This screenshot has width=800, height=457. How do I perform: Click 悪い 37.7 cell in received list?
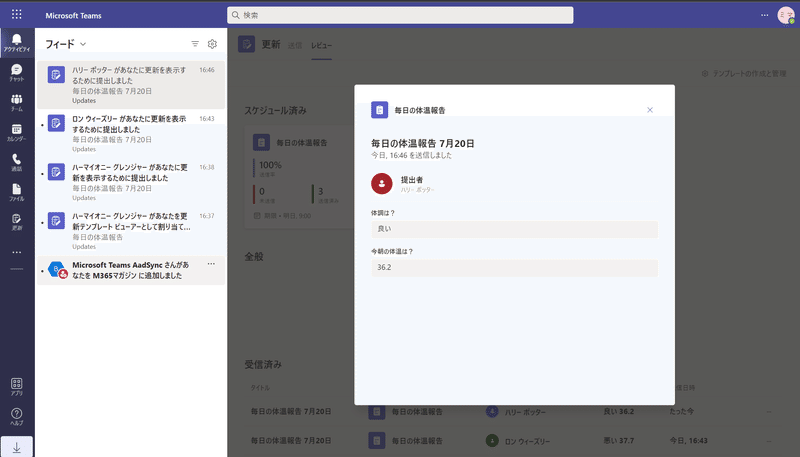[x=619, y=441]
